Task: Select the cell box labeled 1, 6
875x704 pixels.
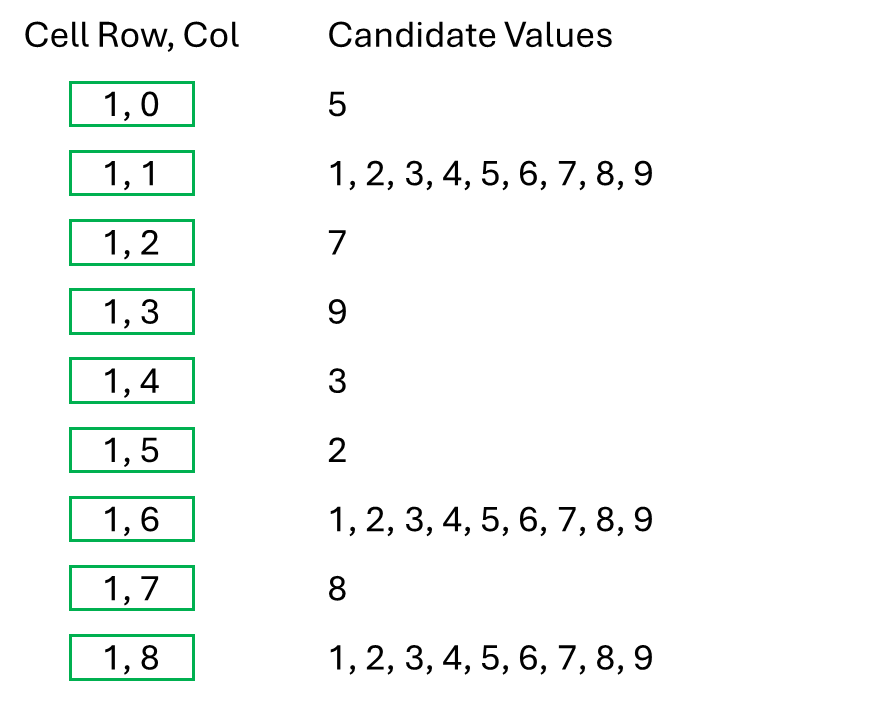Action: (x=131, y=520)
